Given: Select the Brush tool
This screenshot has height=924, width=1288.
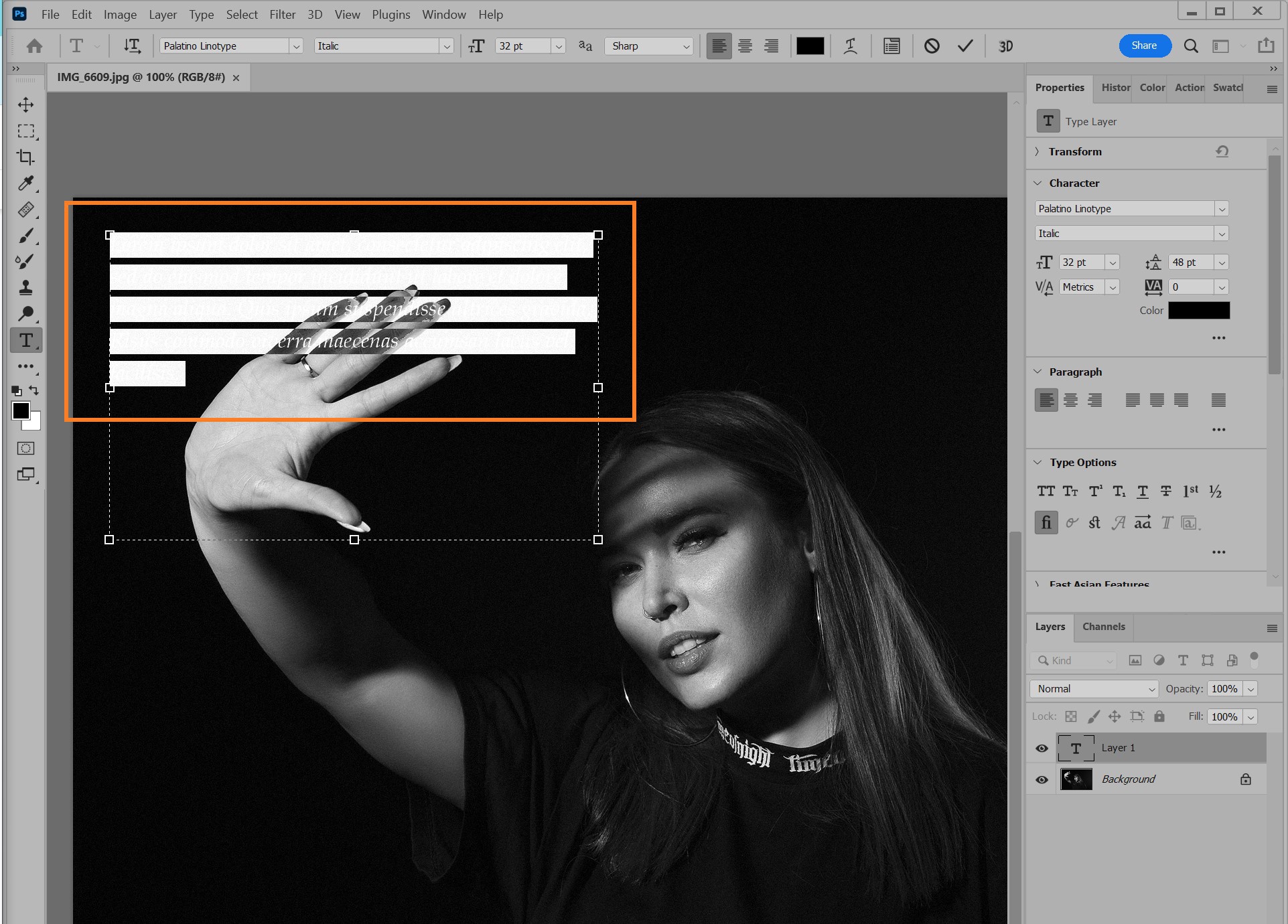Looking at the screenshot, I should click(x=26, y=236).
